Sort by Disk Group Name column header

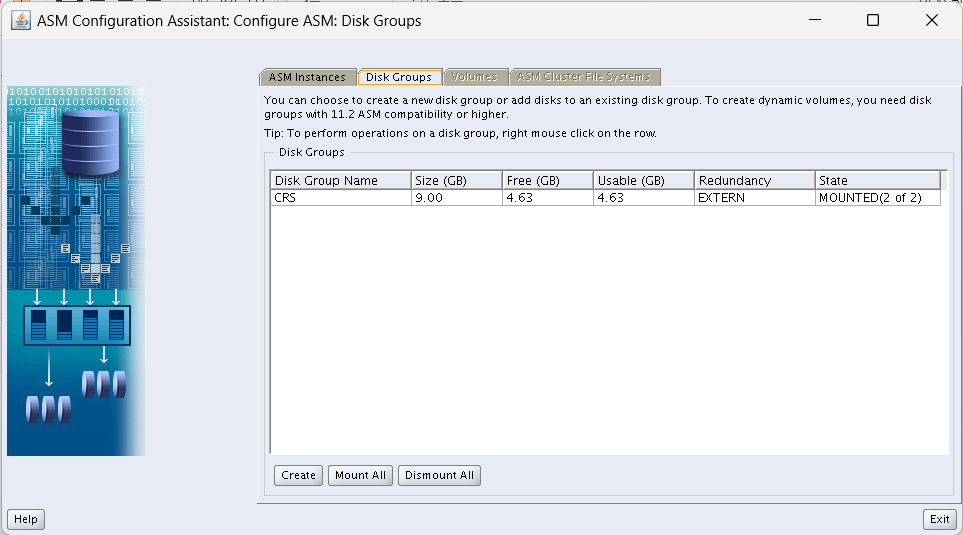point(341,180)
